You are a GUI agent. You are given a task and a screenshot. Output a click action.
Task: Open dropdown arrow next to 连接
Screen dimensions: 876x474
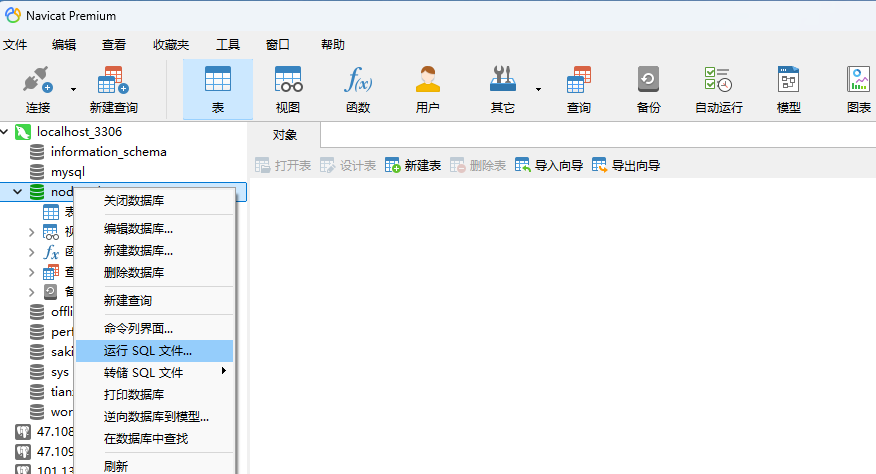[x=73, y=89]
